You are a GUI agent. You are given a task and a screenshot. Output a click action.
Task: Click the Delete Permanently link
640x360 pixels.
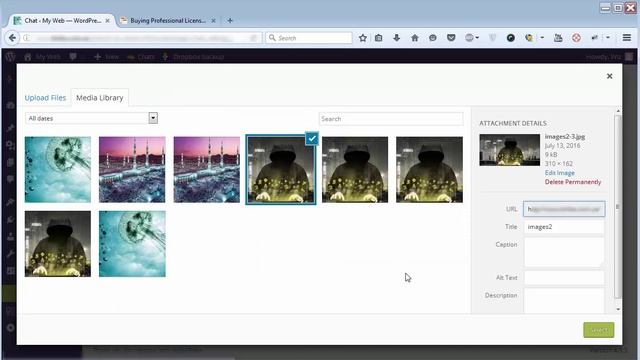(x=573, y=182)
